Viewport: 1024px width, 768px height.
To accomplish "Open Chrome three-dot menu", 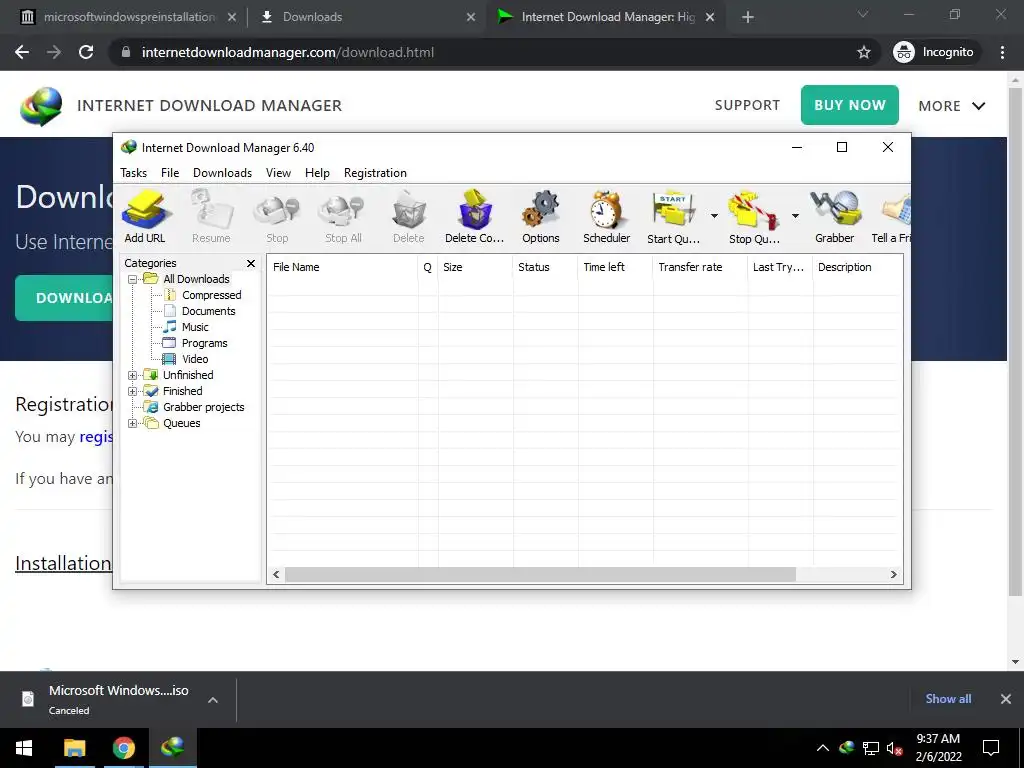I will 1002,52.
